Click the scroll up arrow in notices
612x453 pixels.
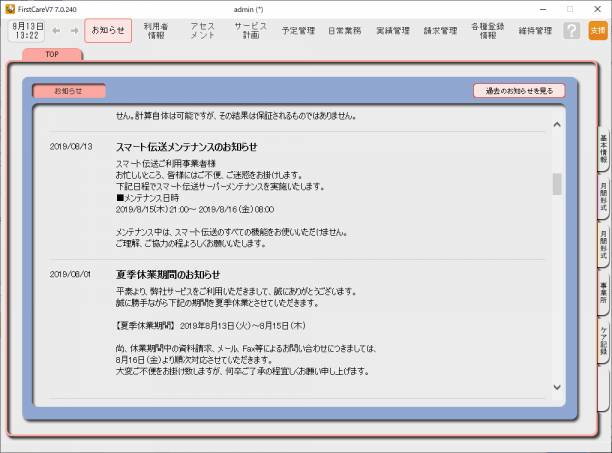point(557,125)
